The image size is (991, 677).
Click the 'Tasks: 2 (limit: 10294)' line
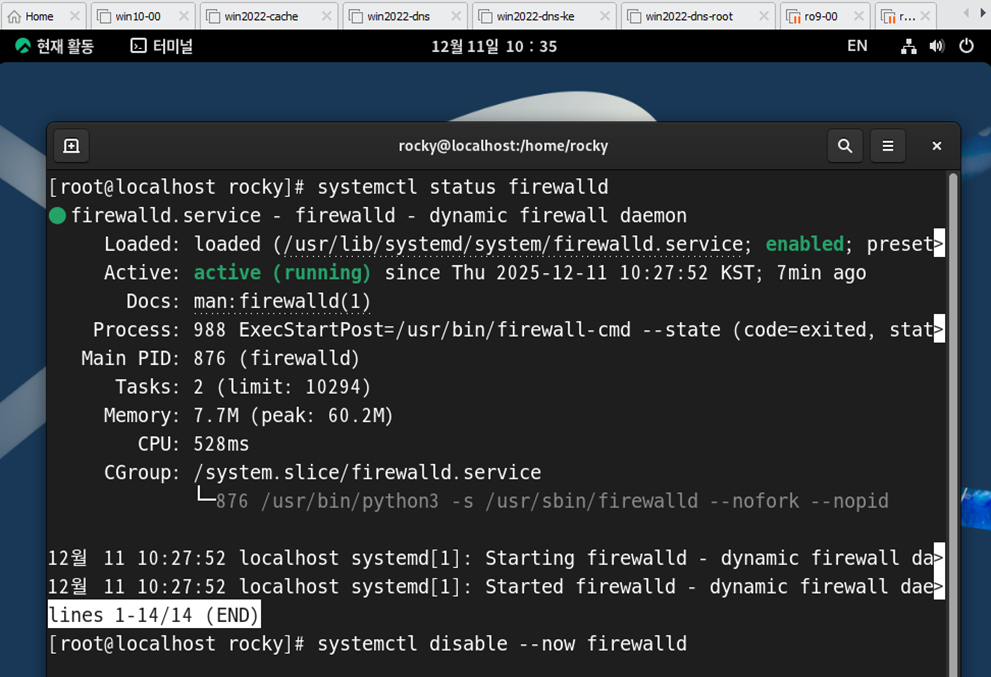click(243, 387)
